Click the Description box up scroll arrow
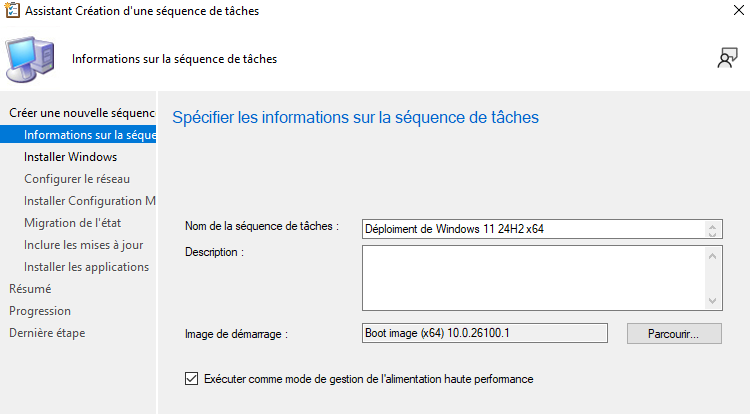 (x=713, y=256)
